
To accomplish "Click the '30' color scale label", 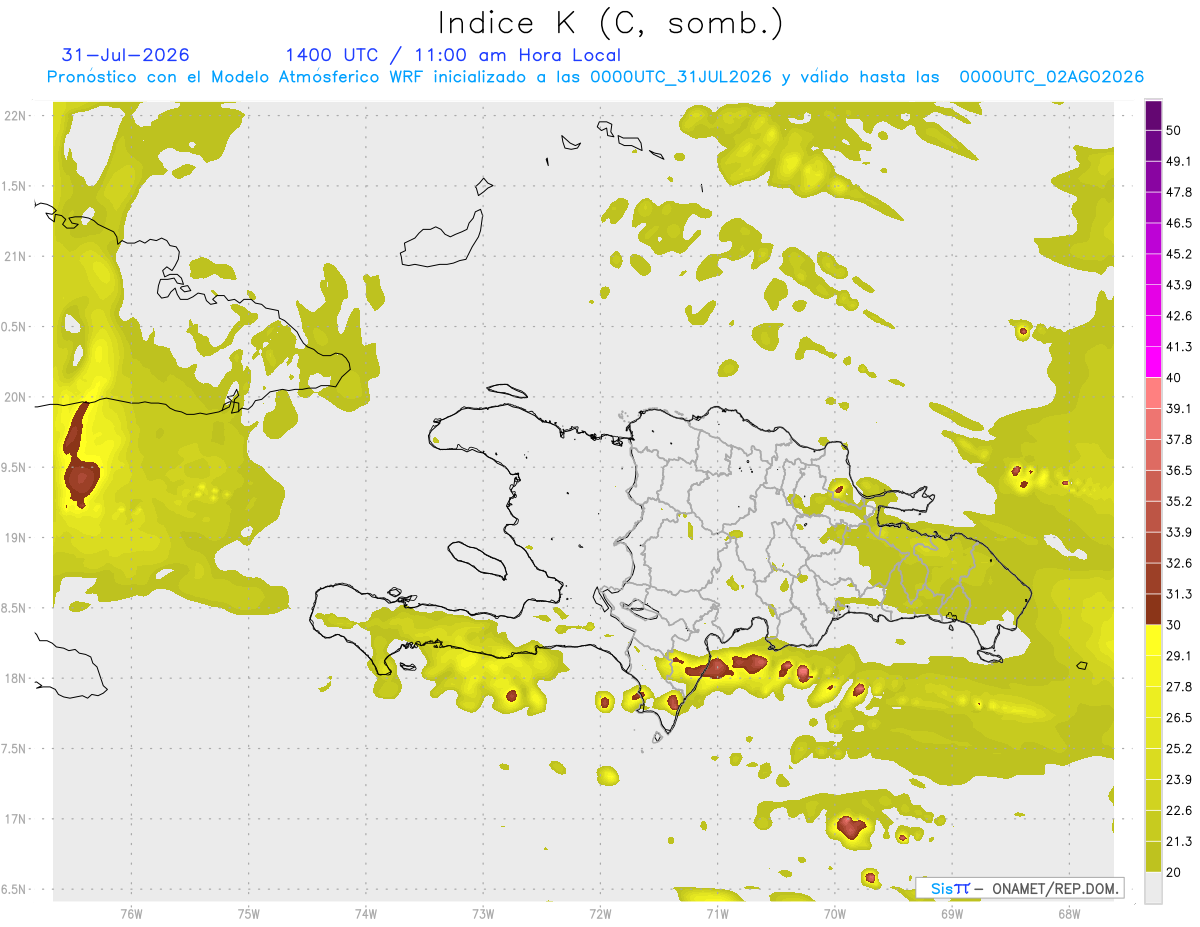I will coord(1174,625).
